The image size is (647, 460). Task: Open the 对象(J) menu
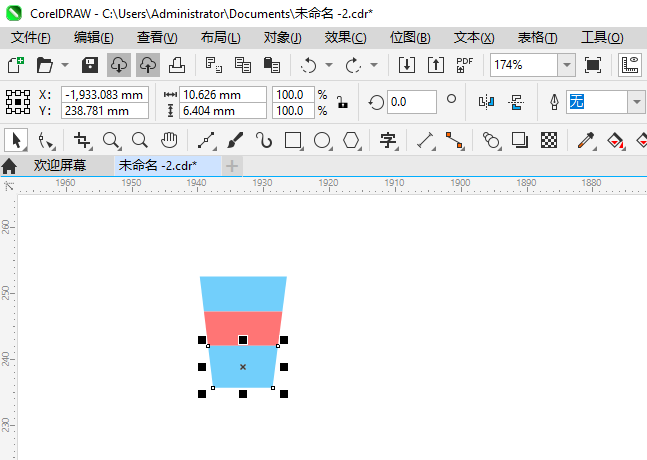pyautogui.click(x=283, y=38)
